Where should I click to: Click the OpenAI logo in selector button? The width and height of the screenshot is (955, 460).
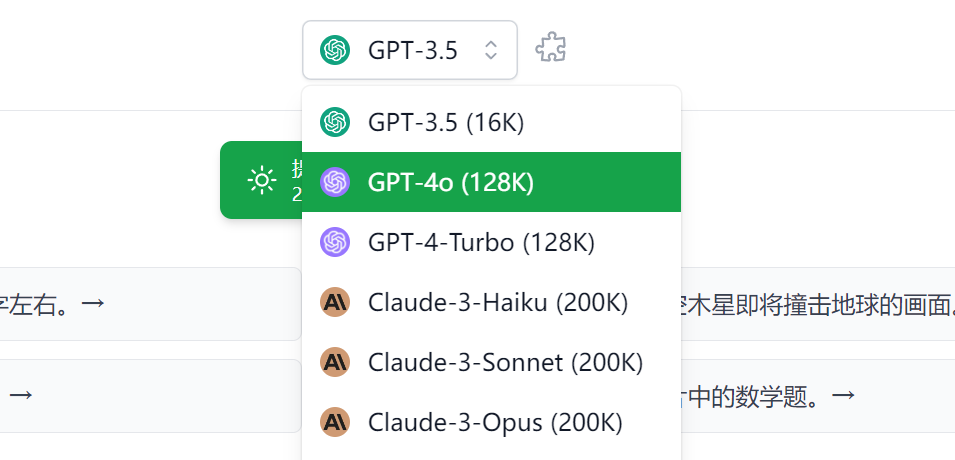(x=335, y=50)
